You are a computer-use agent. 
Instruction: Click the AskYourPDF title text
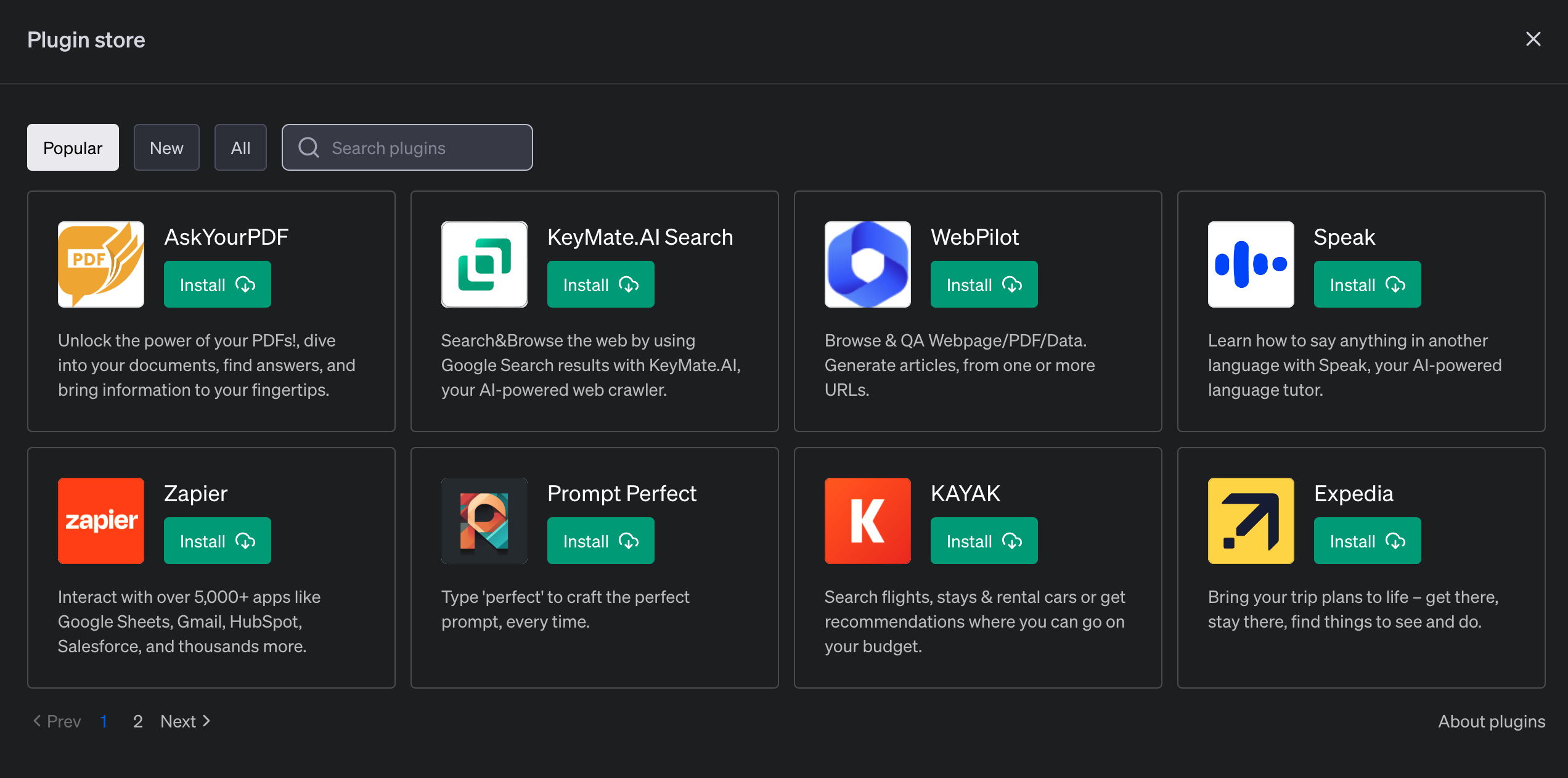click(x=226, y=237)
